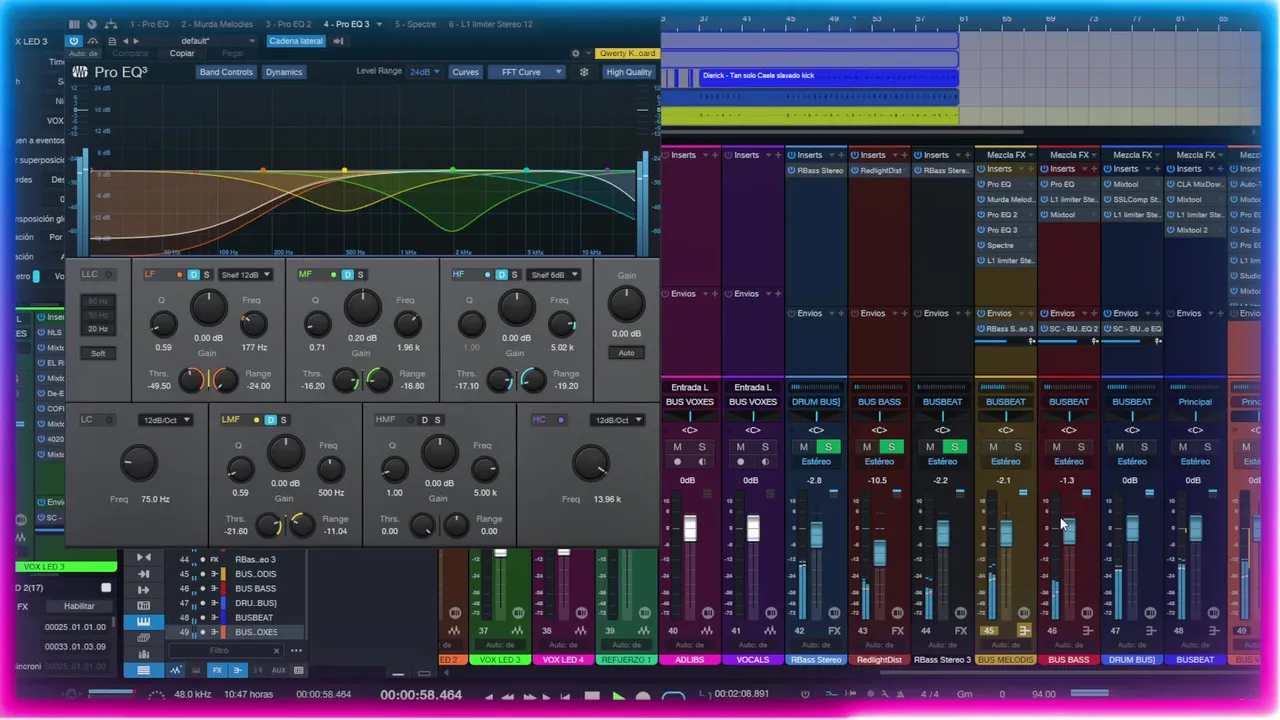The height and width of the screenshot is (720, 1280).
Task: Click next preset arrow
Action: click(x=136, y=41)
